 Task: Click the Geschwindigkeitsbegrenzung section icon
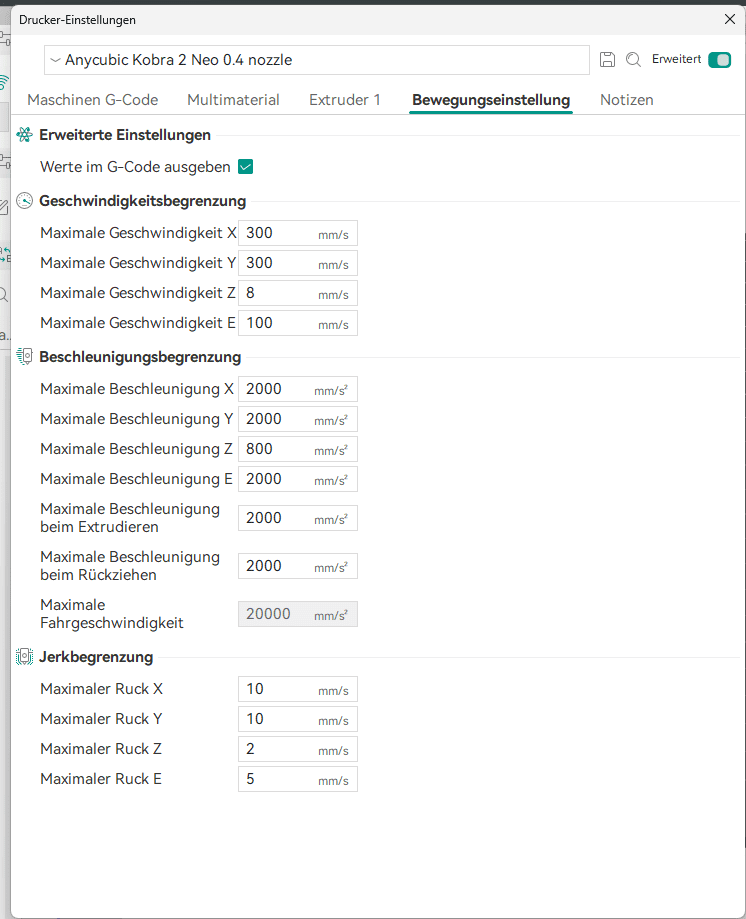coord(25,201)
